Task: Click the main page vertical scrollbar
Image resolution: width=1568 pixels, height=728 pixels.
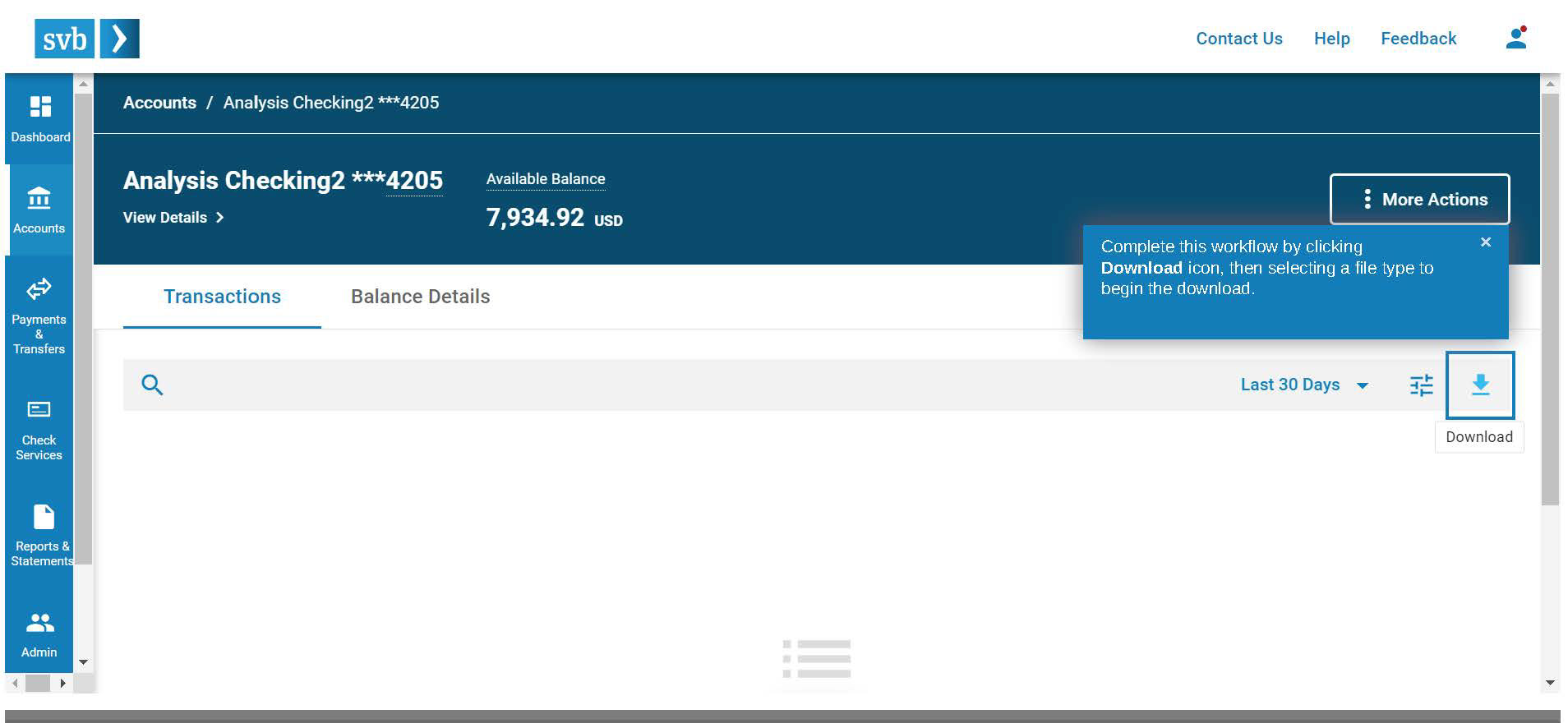Action: [x=1550, y=298]
